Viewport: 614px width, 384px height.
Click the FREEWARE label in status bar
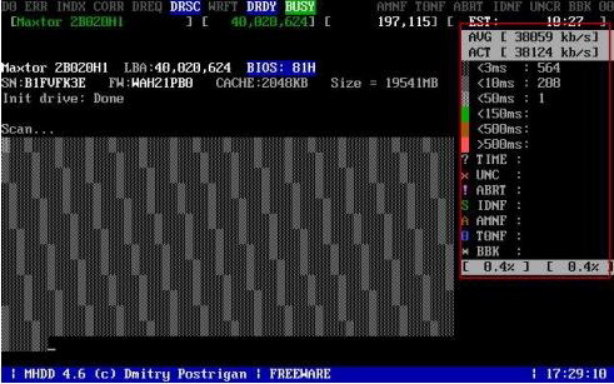click(x=300, y=374)
